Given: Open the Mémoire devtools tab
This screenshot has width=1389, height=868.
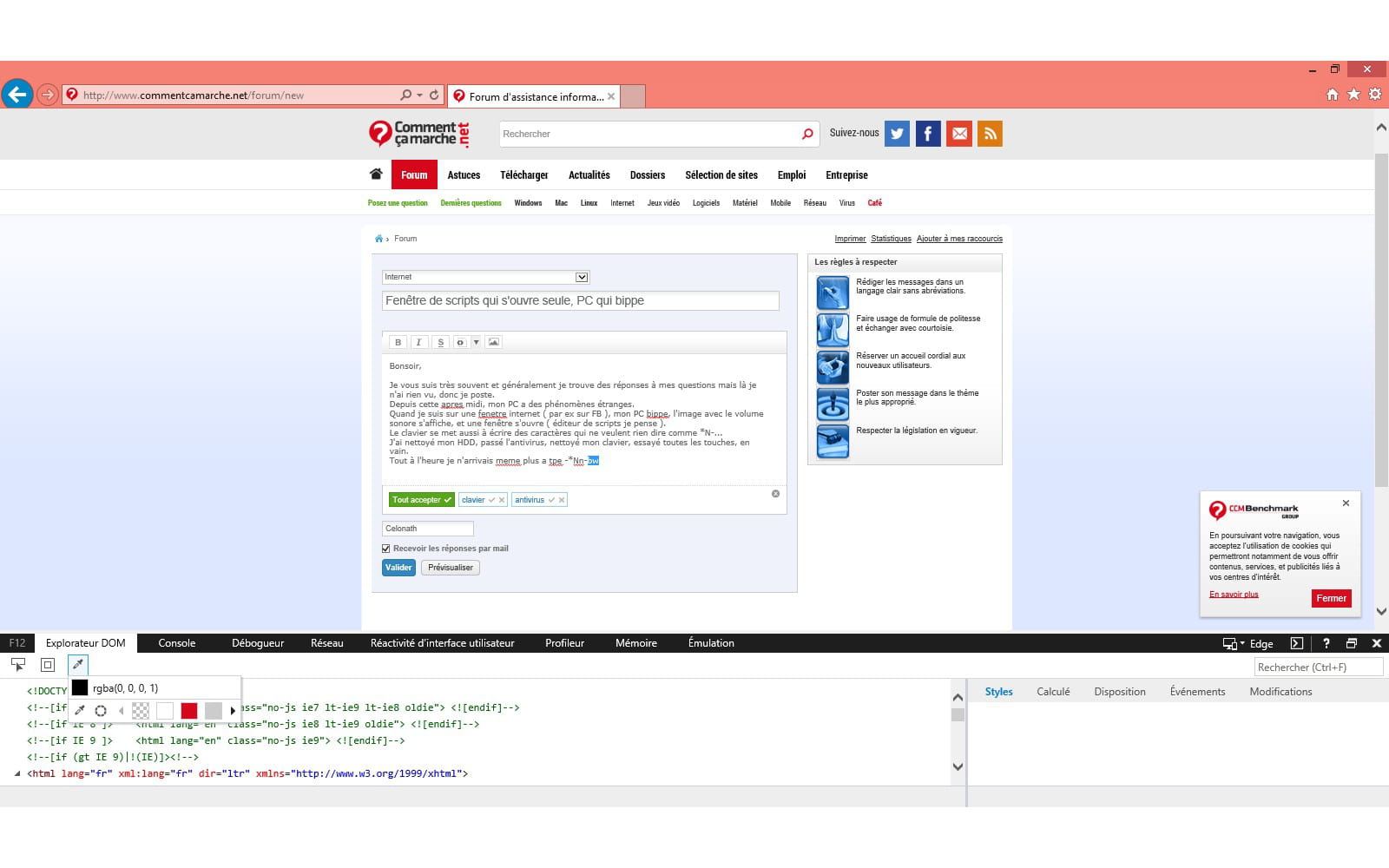Looking at the screenshot, I should [x=636, y=643].
